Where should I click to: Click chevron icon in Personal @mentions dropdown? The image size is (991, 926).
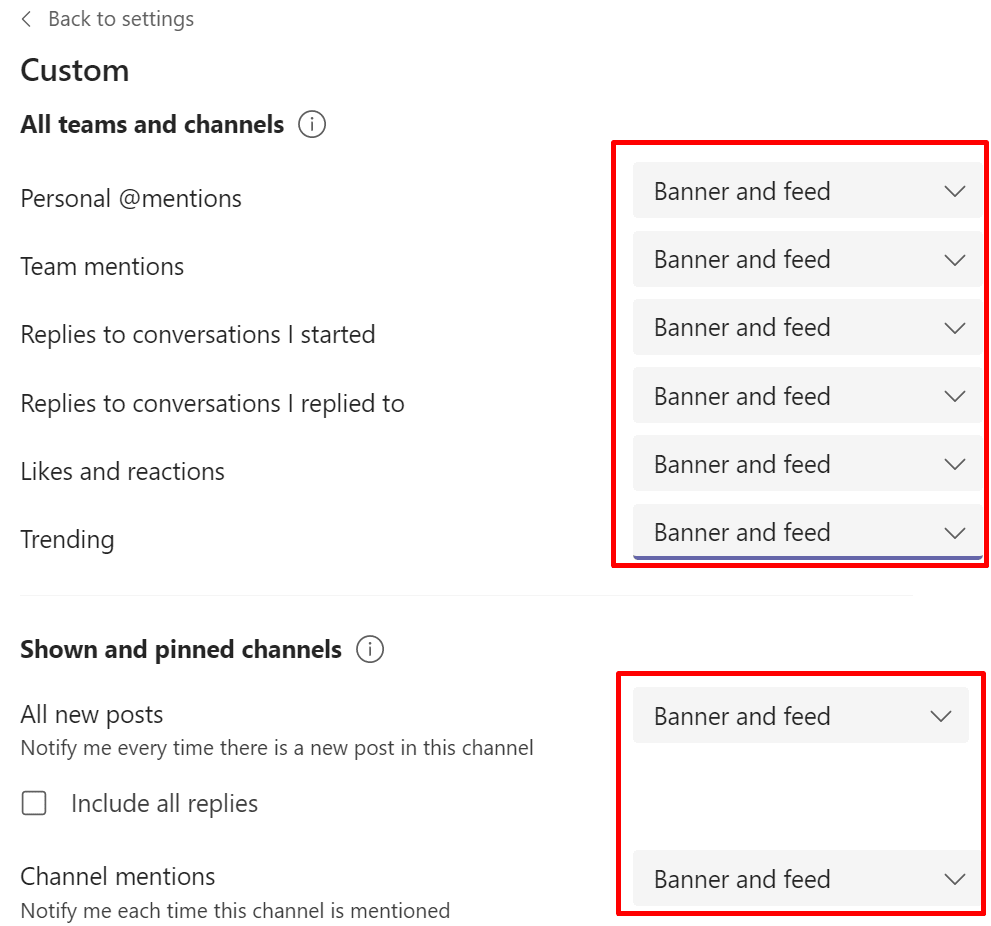954,191
